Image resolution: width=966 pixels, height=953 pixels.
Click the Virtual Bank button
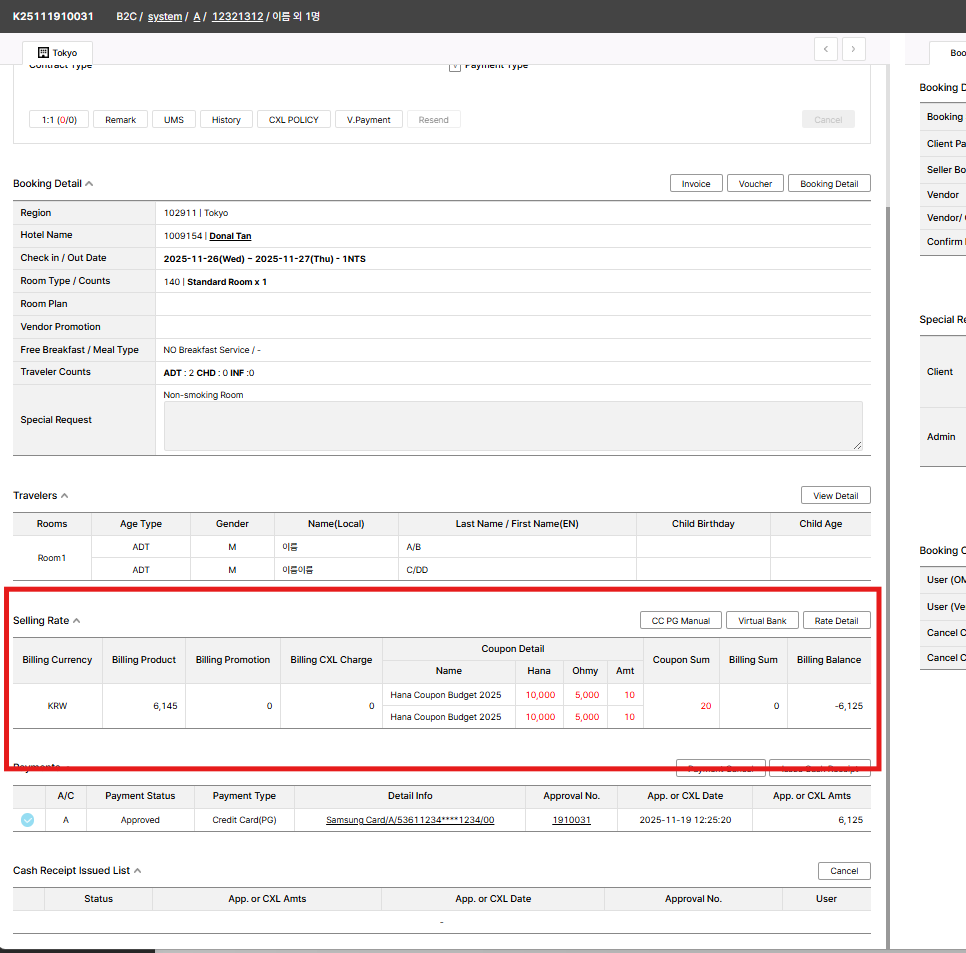click(x=762, y=621)
